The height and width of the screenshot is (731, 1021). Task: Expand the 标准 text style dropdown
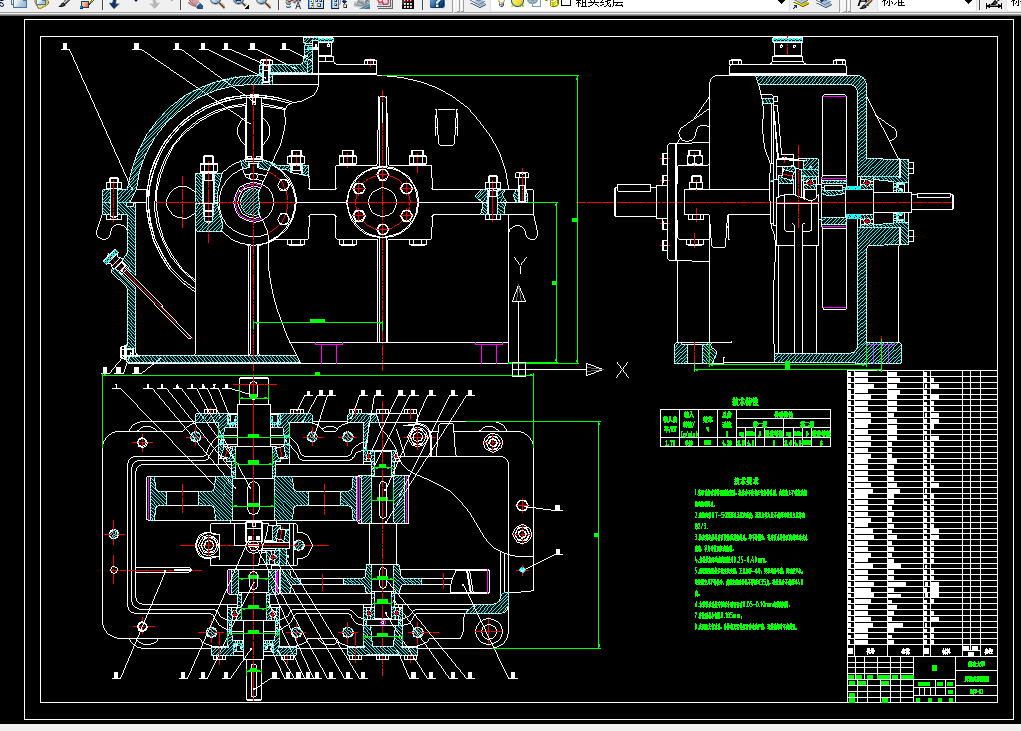point(967,4)
